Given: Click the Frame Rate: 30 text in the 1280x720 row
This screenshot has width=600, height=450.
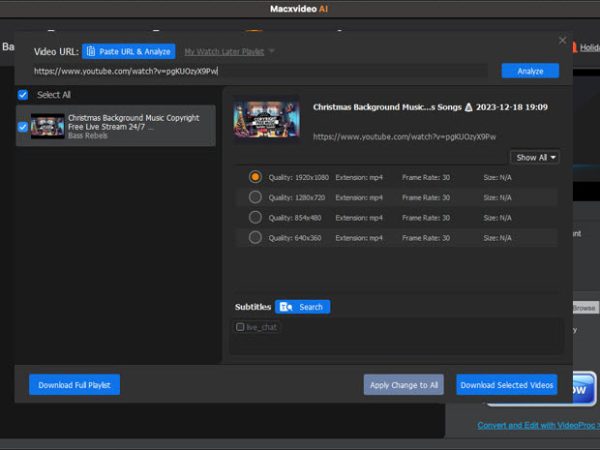Looking at the screenshot, I should tap(426, 197).
